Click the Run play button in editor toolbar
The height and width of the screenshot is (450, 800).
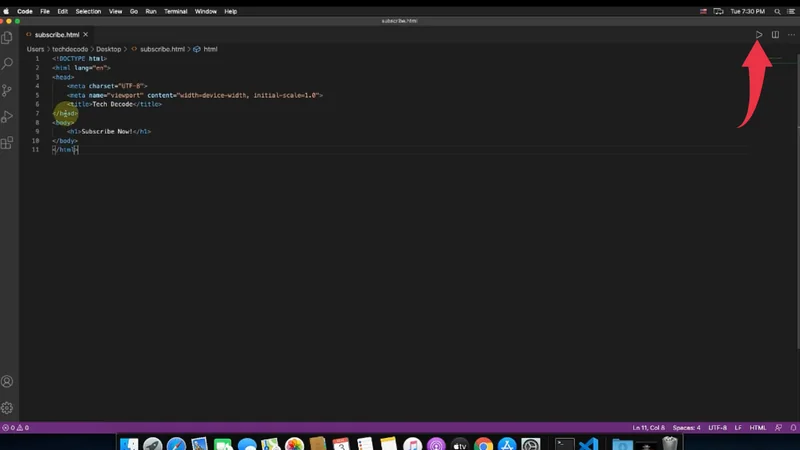pyautogui.click(x=759, y=35)
